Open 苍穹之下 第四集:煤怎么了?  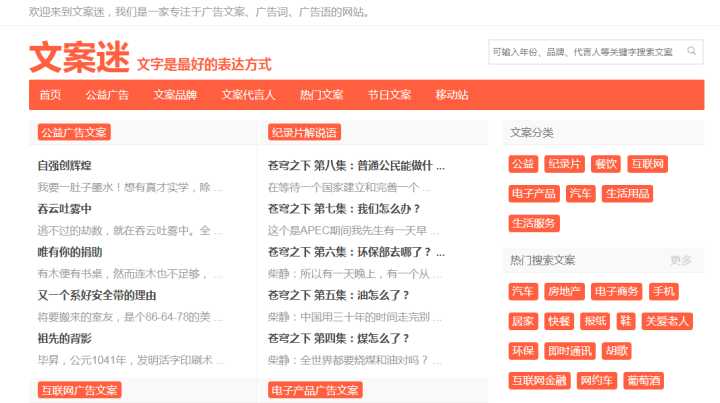[338, 339]
